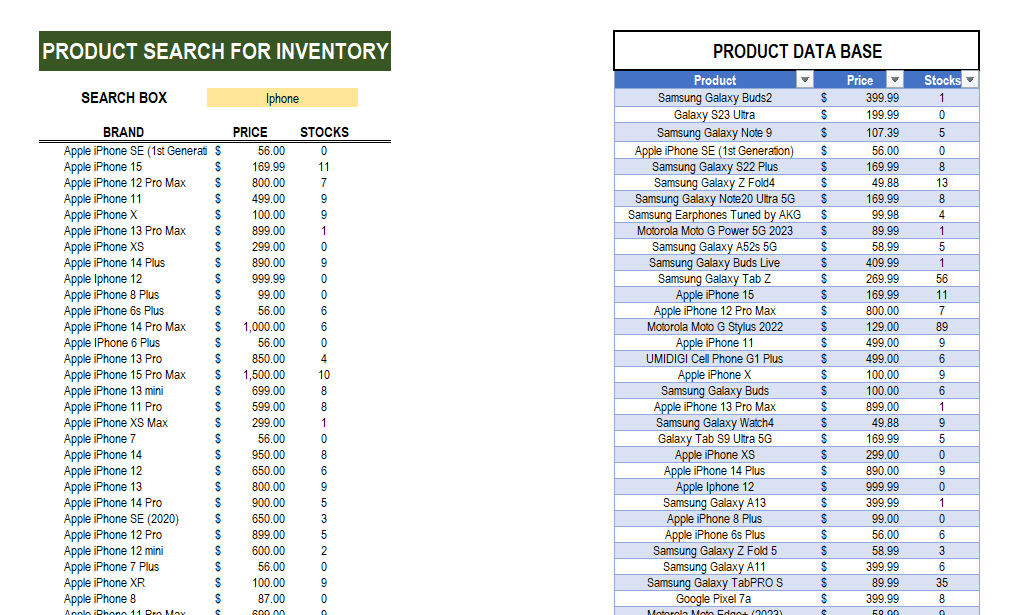Select Samsung Galaxy Tab Z product cell

tap(715, 279)
